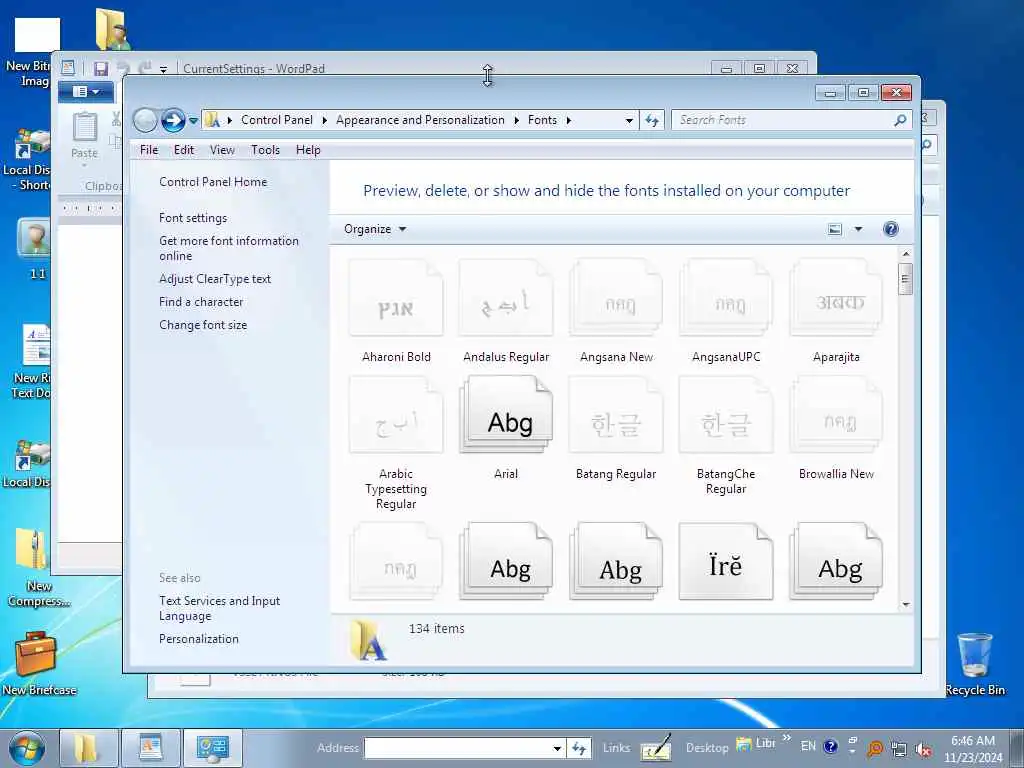Viewport: 1024px width, 768px height.
Task: Click the Save icon in WordPad title bar
Action: pos(101,69)
